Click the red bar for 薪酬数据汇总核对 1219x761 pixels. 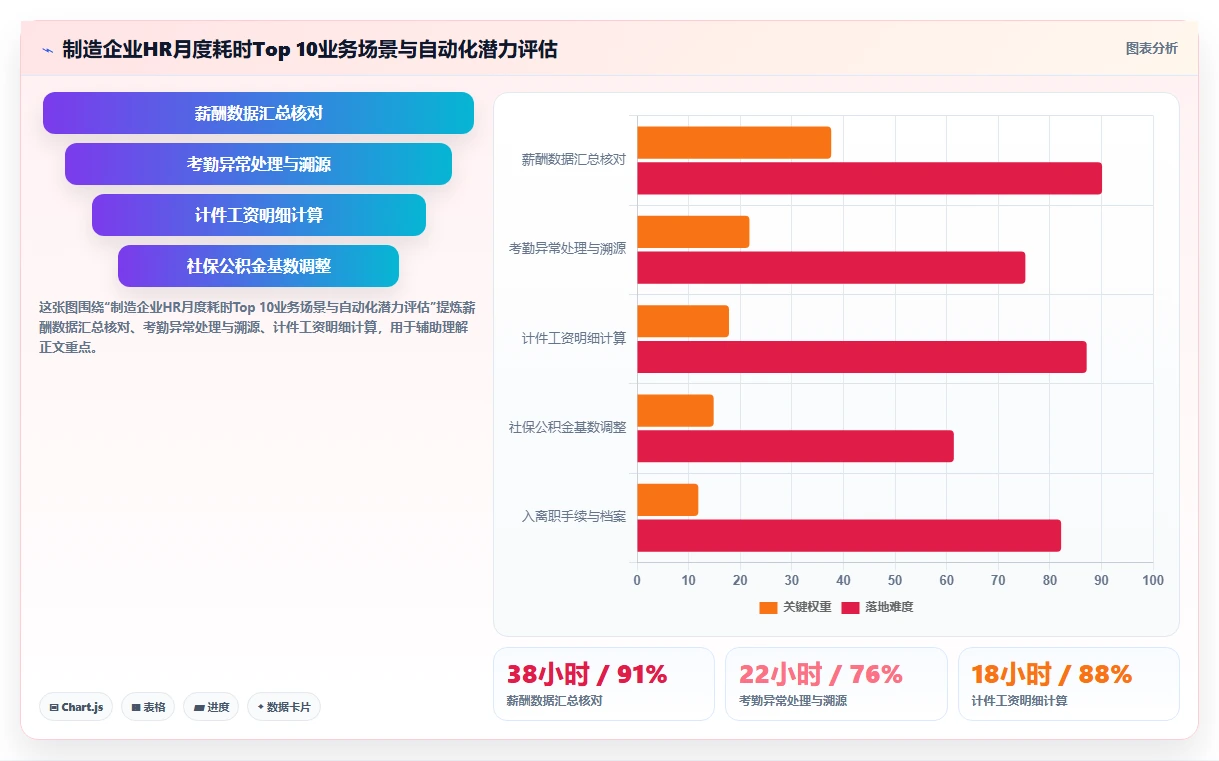click(x=869, y=178)
